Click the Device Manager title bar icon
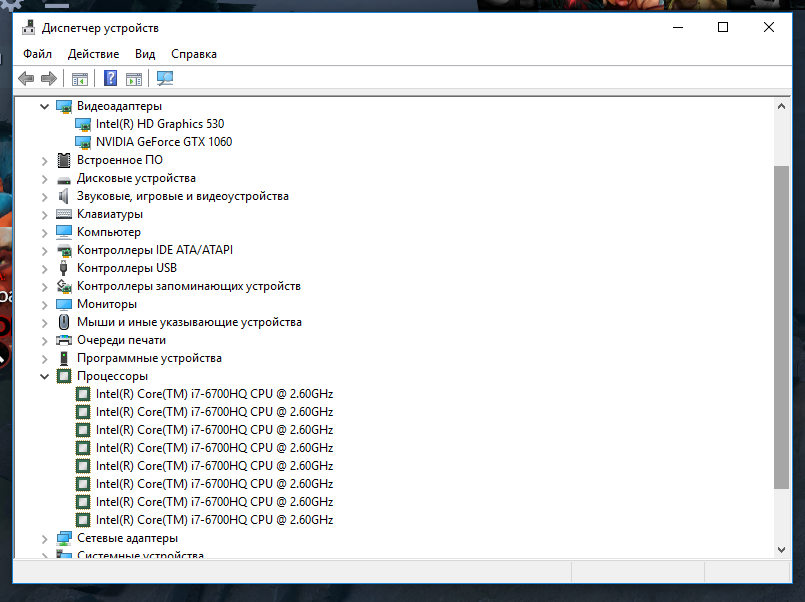This screenshot has height=602, width=805. coord(29,28)
